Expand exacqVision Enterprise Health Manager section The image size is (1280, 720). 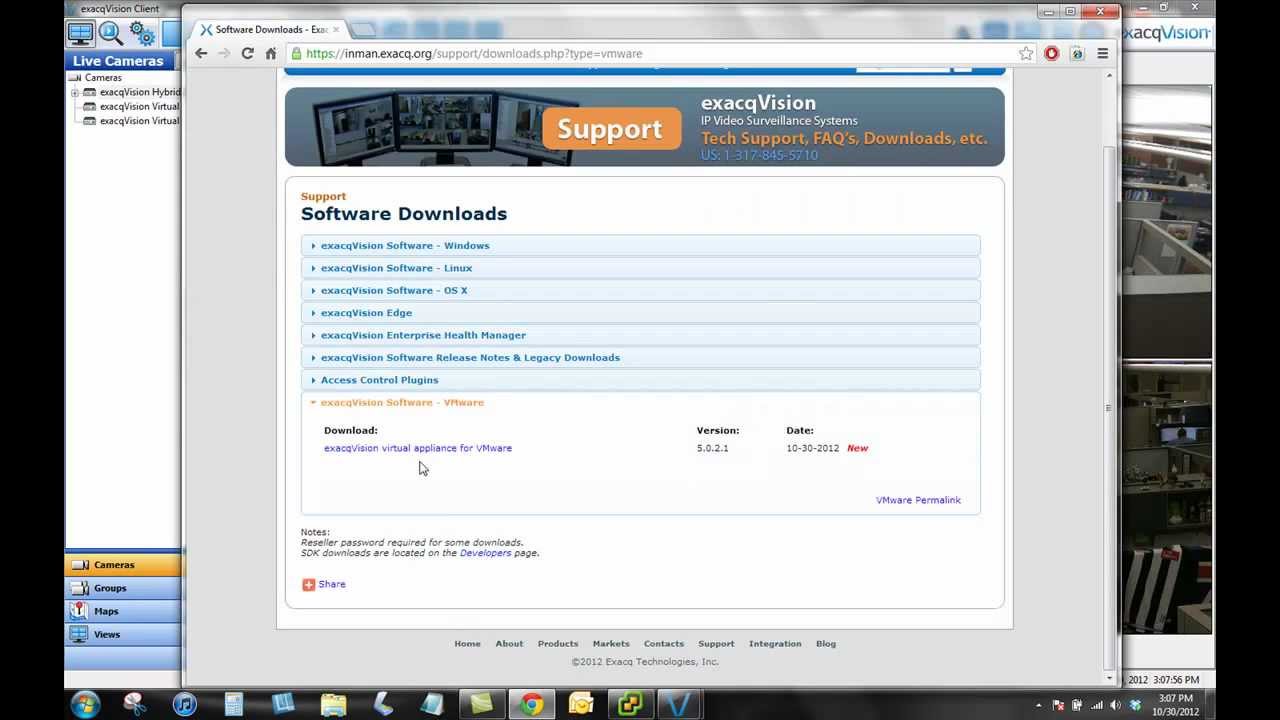point(640,335)
